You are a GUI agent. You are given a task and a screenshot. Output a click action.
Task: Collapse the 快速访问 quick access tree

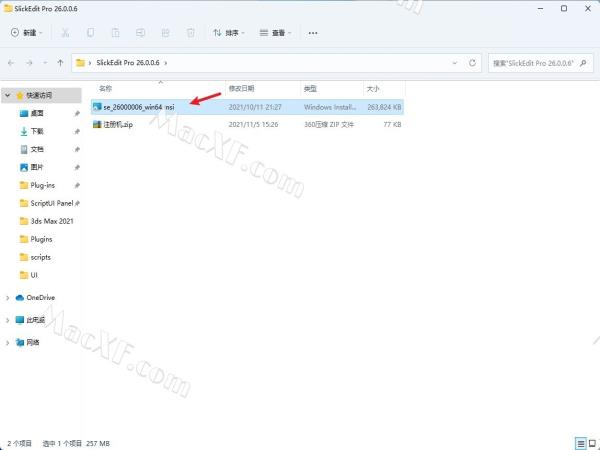pyautogui.click(x=8, y=96)
